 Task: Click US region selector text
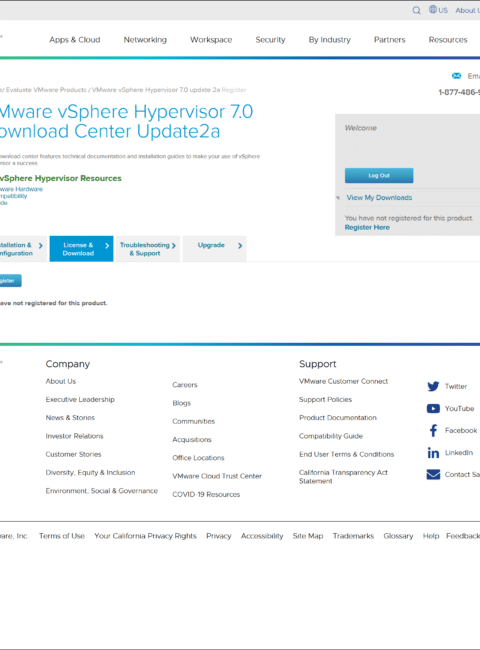tap(443, 10)
